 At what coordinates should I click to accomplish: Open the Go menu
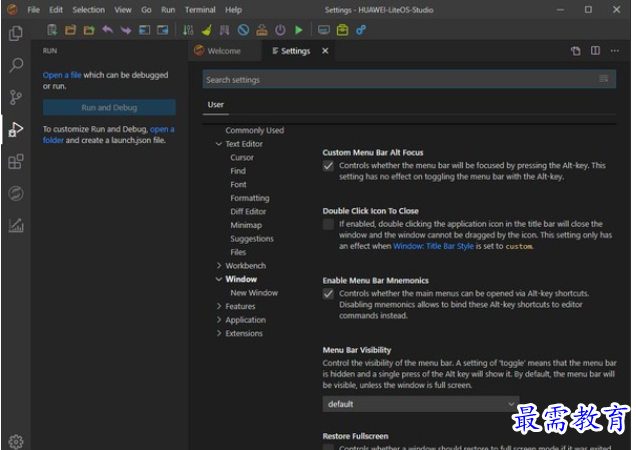pyautogui.click(x=146, y=10)
